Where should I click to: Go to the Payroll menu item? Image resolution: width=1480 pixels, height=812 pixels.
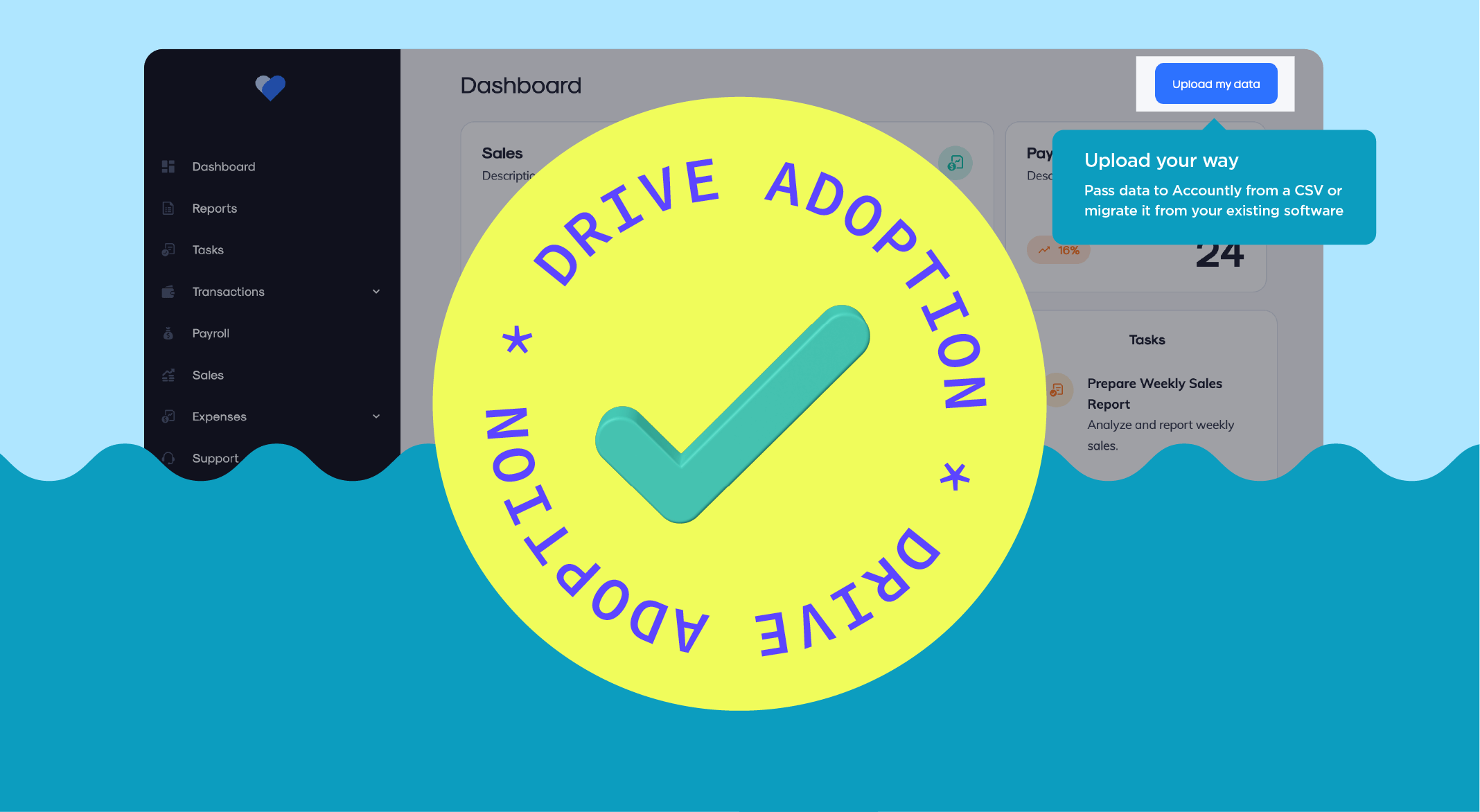click(x=211, y=333)
